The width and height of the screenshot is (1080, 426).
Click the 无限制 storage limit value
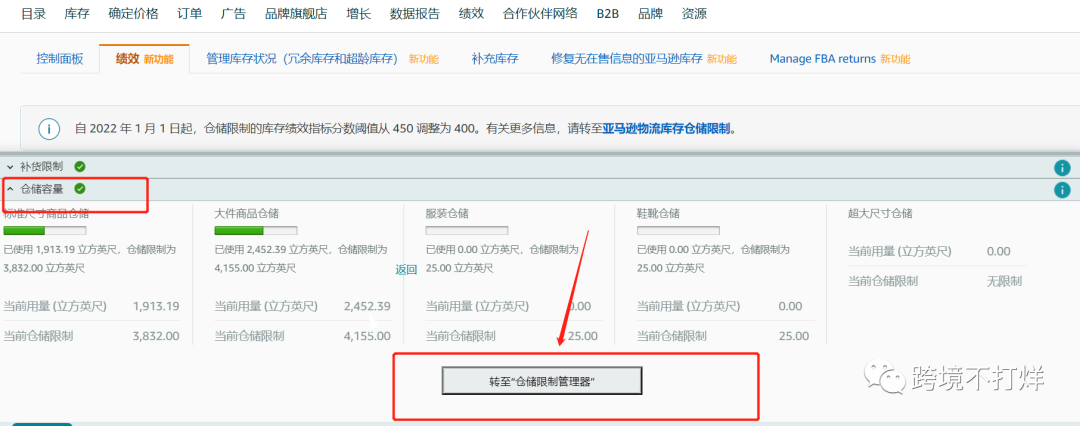pos(1004,281)
